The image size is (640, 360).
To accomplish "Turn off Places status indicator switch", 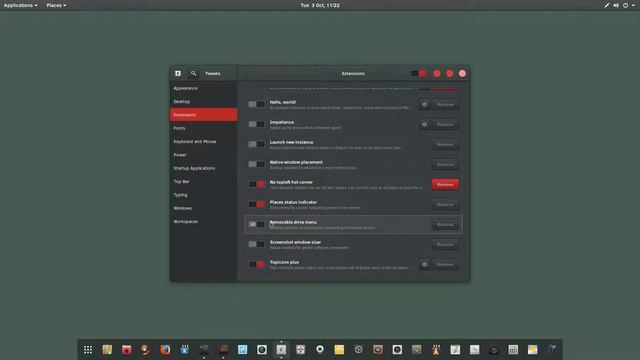I will [x=257, y=204].
